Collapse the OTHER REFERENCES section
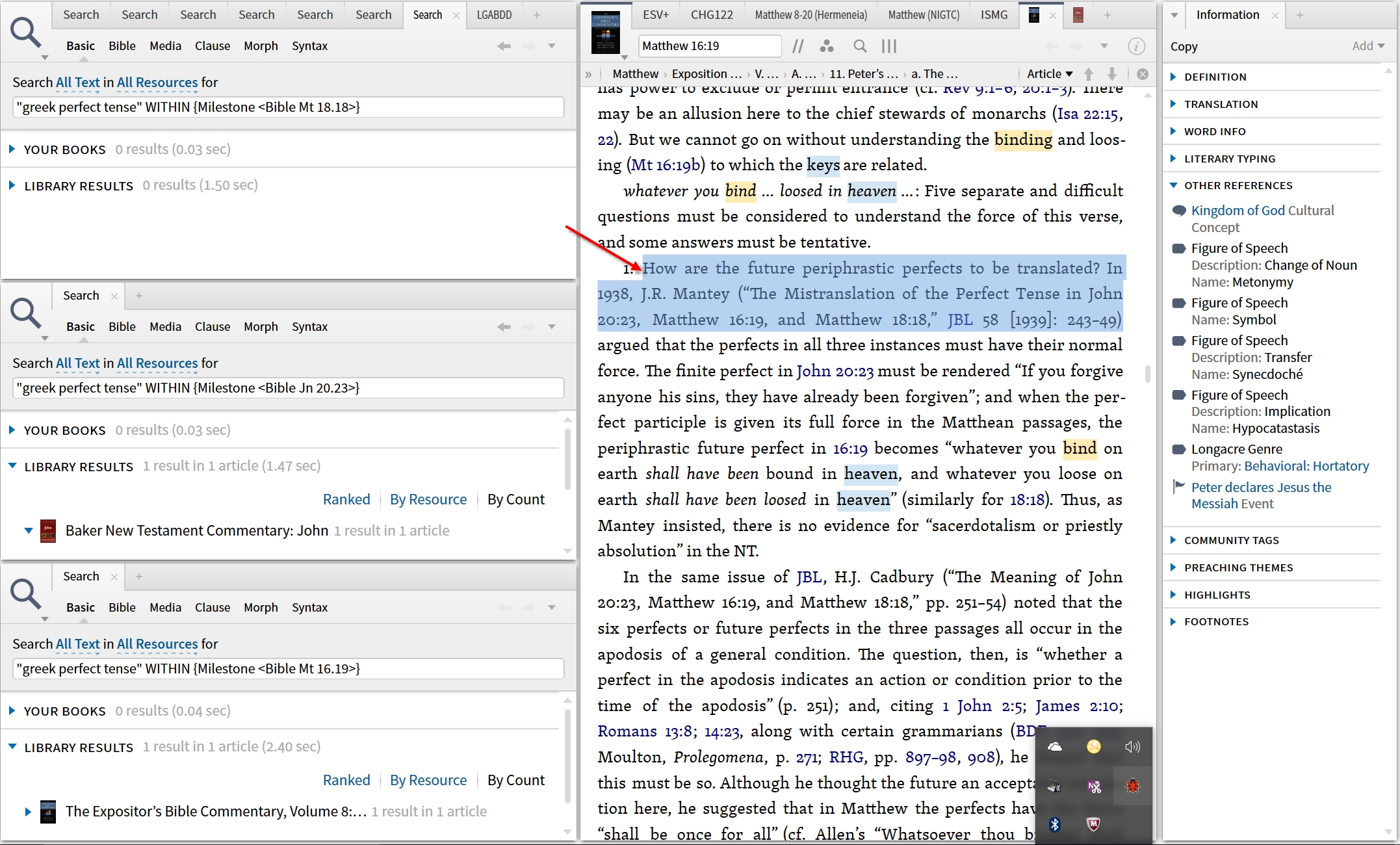Viewport: 1400px width, 845px height. [x=1238, y=185]
